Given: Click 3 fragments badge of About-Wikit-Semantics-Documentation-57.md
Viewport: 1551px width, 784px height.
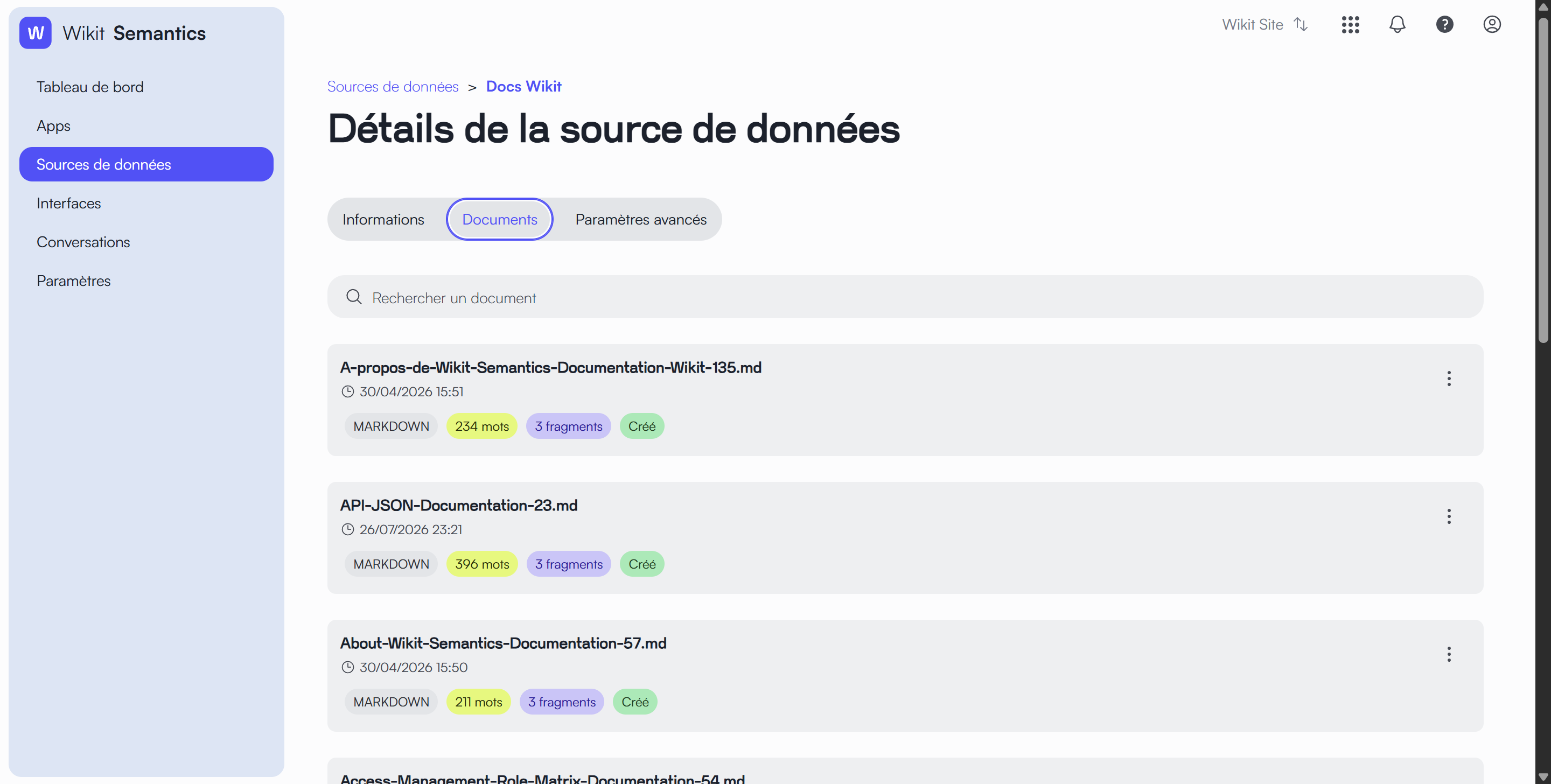Looking at the screenshot, I should 562,702.
